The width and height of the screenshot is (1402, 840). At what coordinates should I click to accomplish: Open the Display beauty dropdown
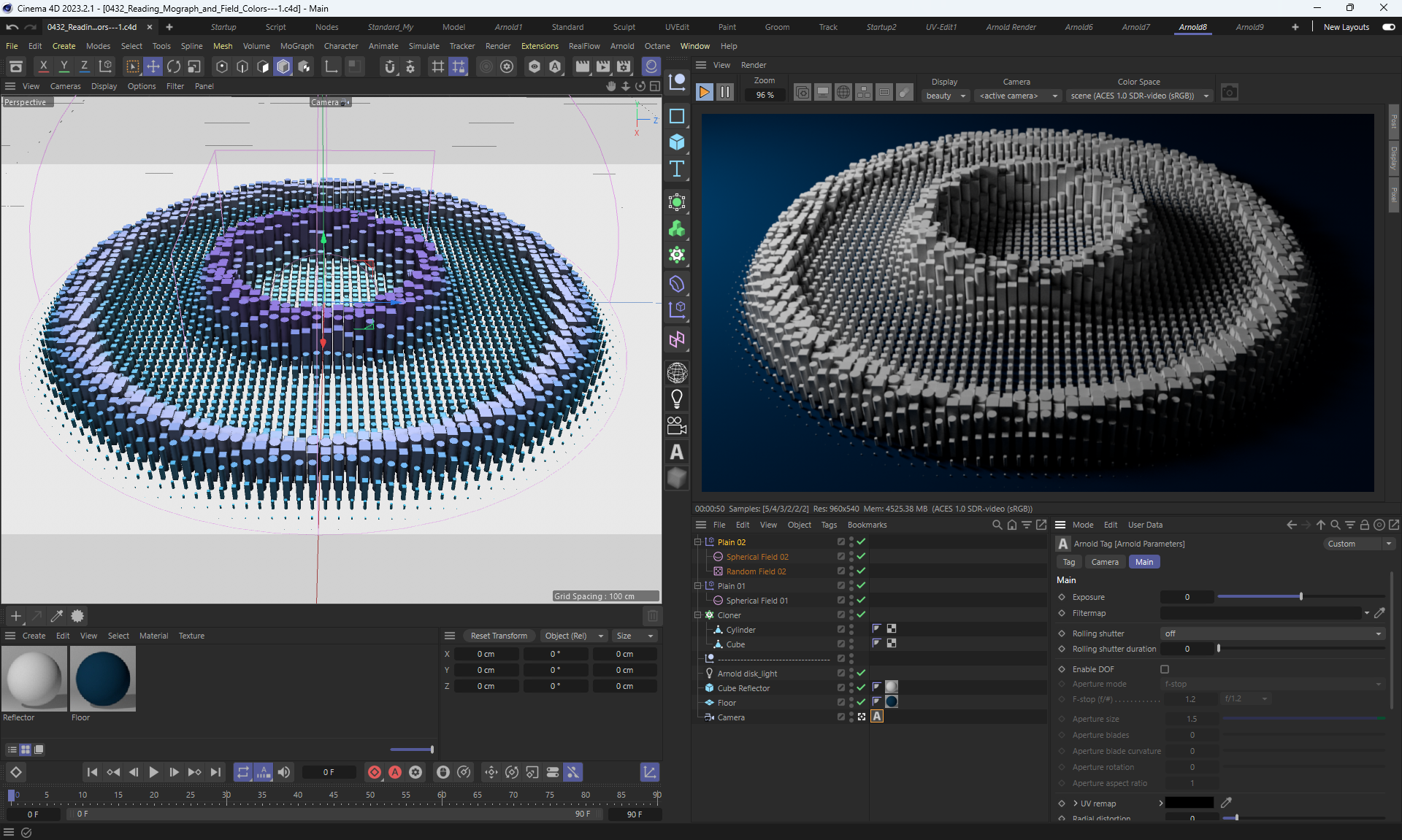click(x=946, y=96)
